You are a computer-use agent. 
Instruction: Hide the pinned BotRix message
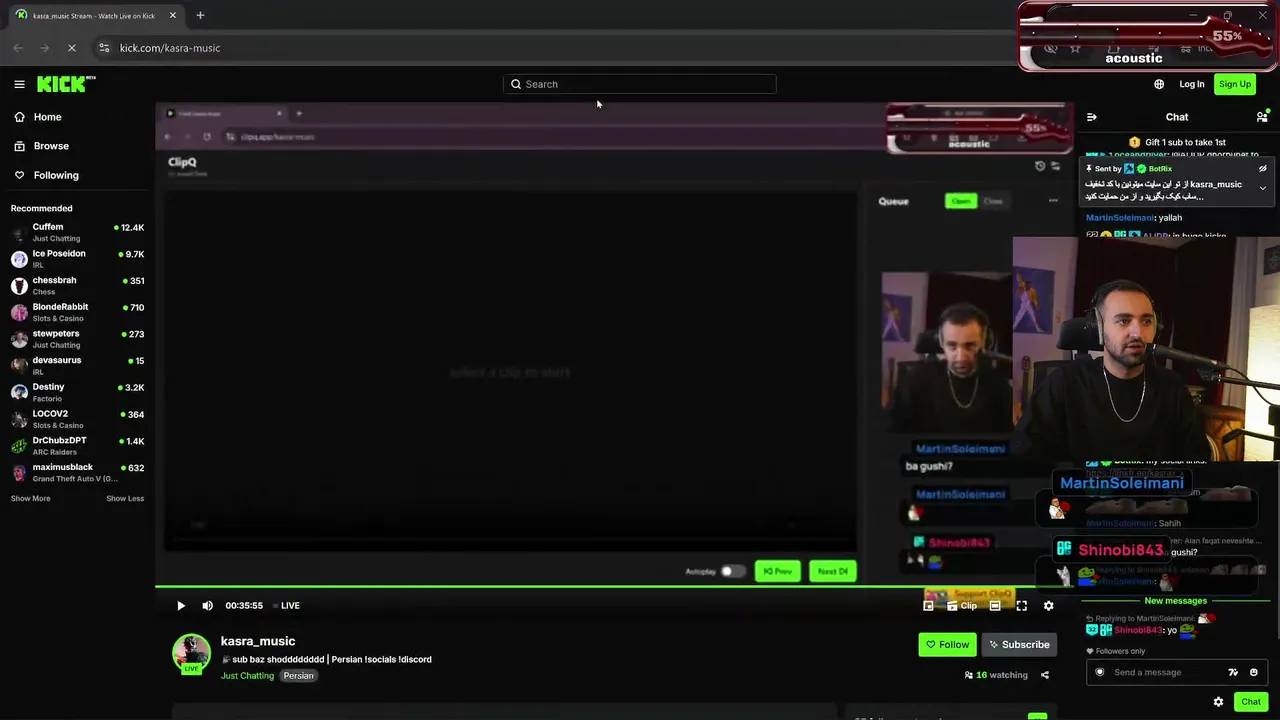click(1263, 169)
